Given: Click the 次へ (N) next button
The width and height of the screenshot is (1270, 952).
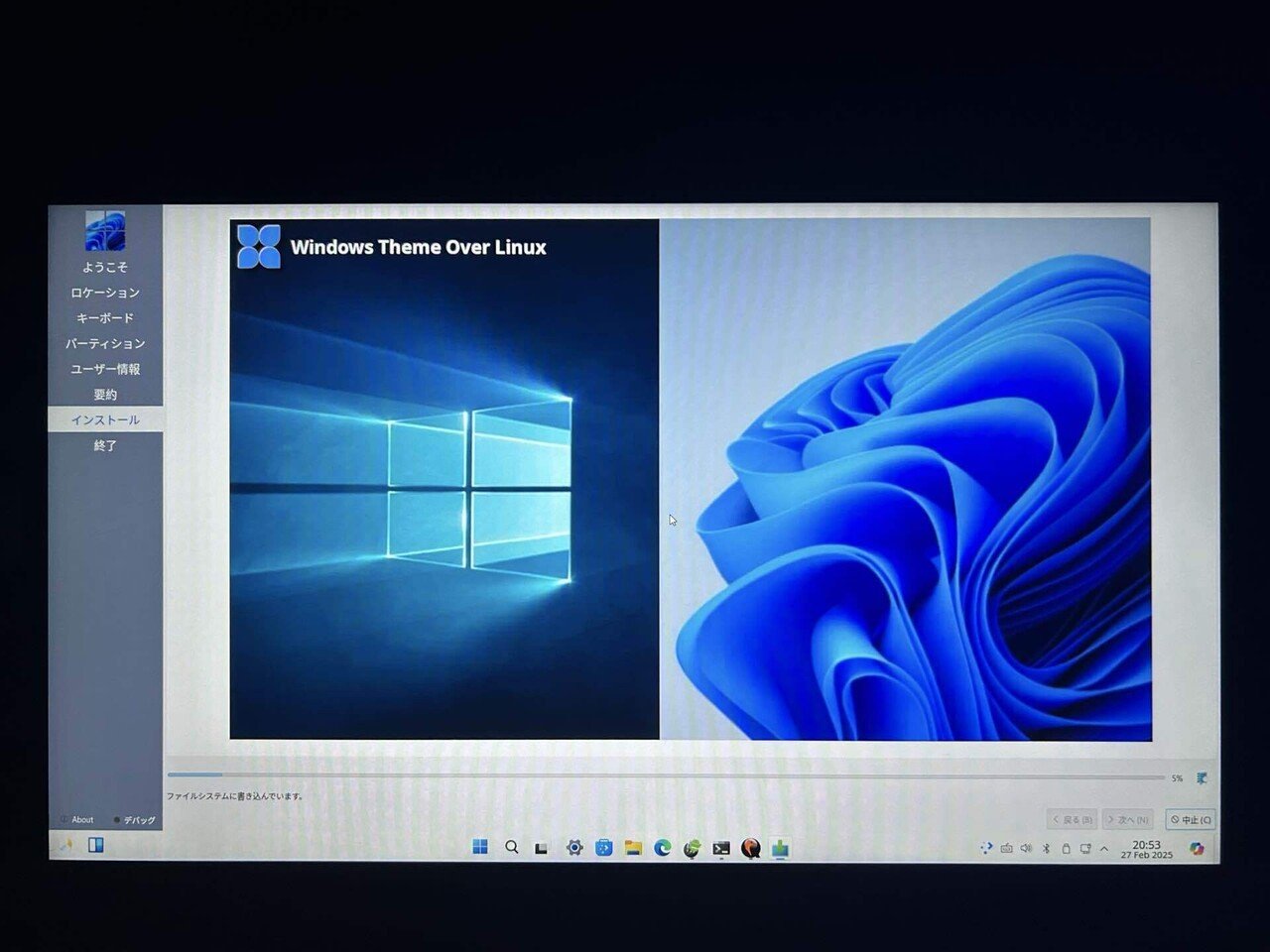Looking at the screenshot, I should pyautogui.click(x=1128, y=820).
